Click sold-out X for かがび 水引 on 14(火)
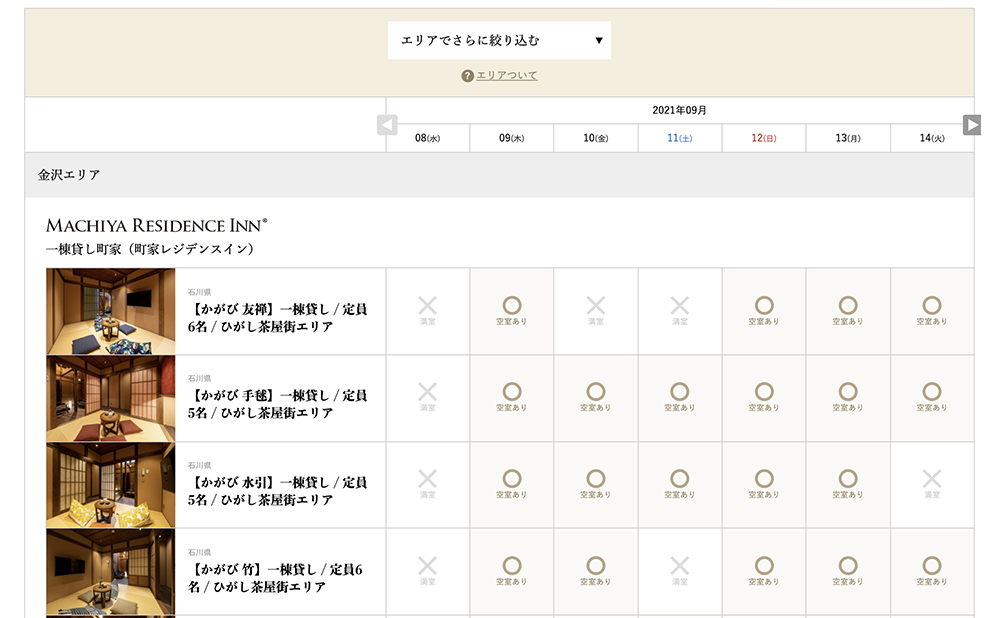The image size is (1000, 618). (932, 479)
